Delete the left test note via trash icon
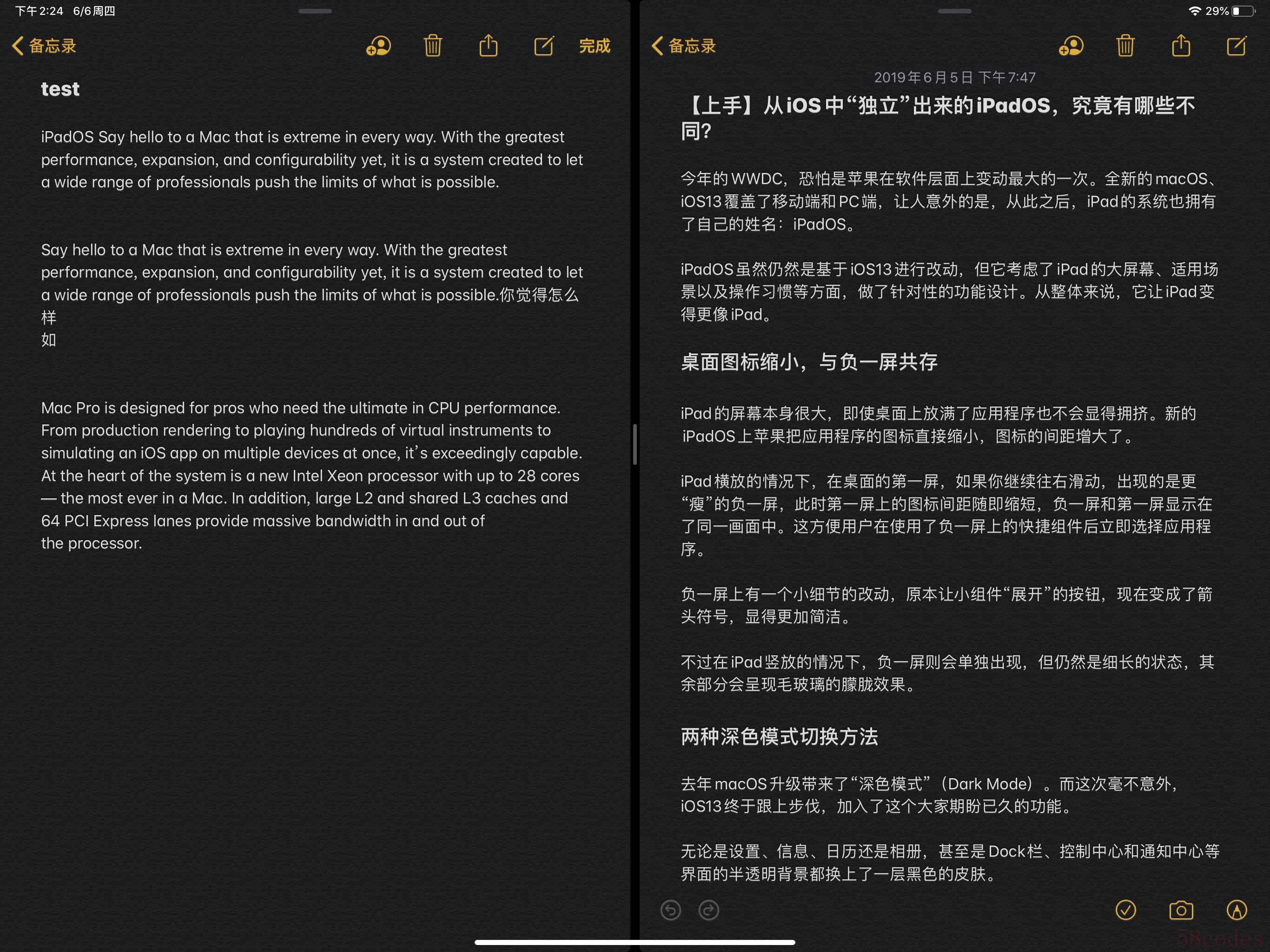The width and height of the screenshot is (1270, 952). click(433, 46)
